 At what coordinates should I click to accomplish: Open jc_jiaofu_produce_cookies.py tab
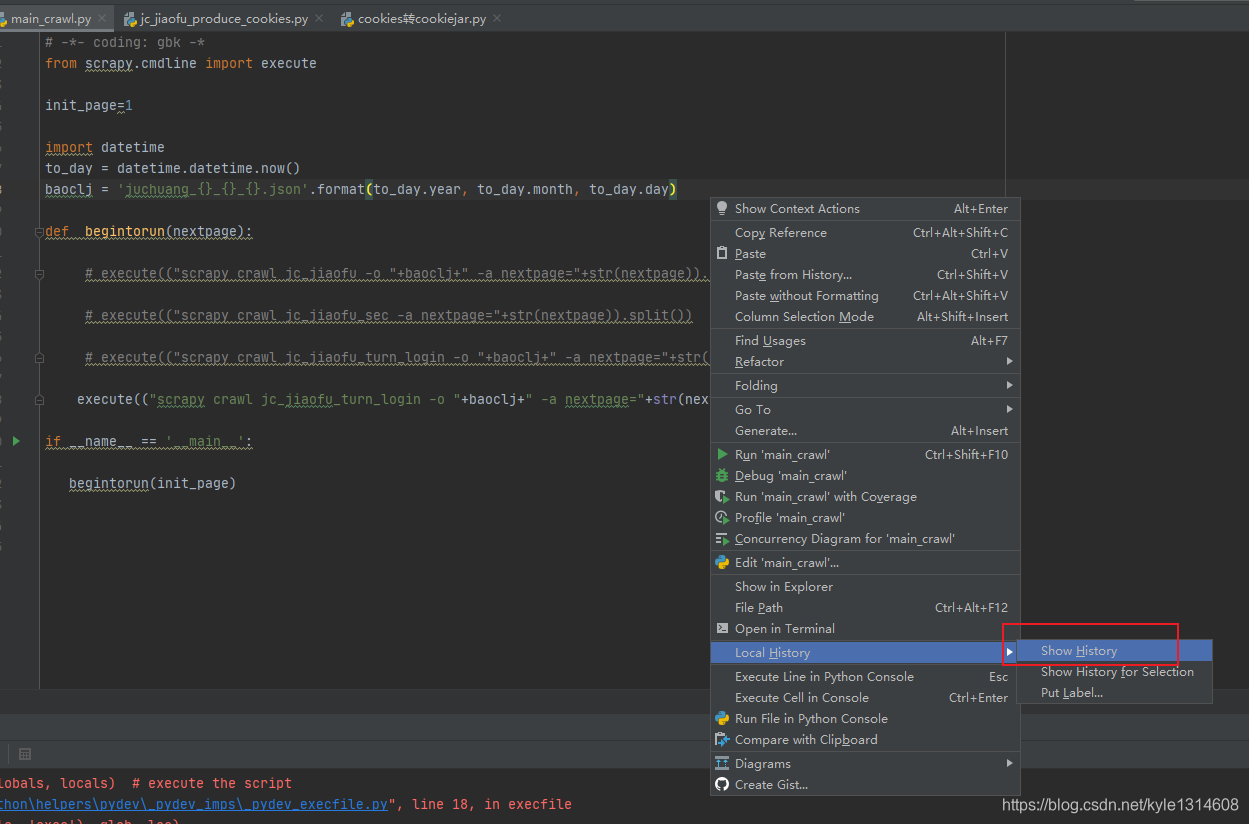[x=224, y=19]
